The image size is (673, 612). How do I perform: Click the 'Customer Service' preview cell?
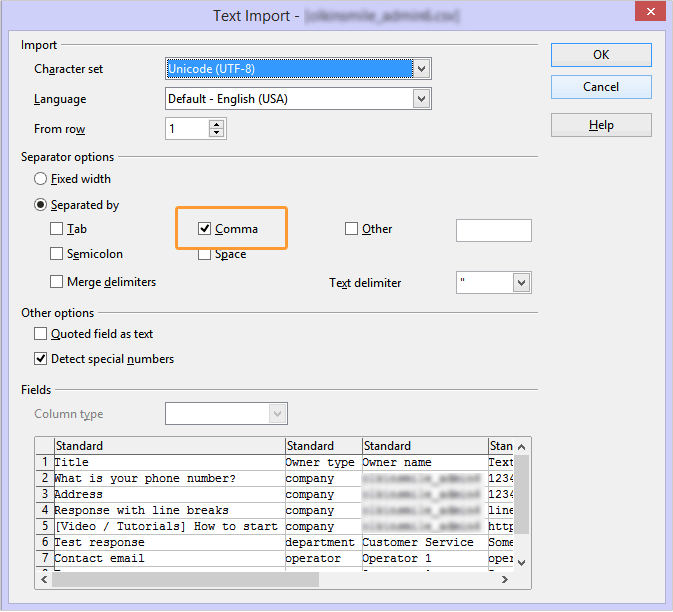click(x=425, y=542)
